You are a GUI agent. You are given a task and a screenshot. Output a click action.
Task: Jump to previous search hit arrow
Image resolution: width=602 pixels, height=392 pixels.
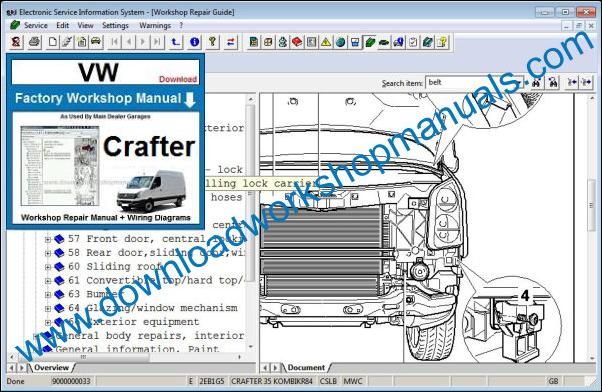572,82
